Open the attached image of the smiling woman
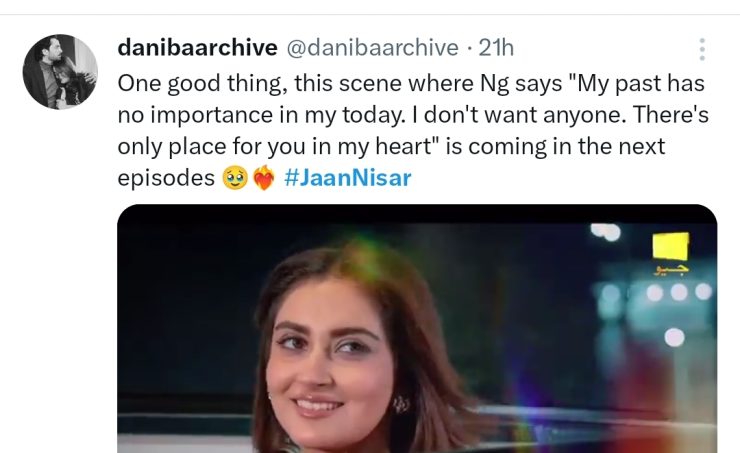 [417, 330]
